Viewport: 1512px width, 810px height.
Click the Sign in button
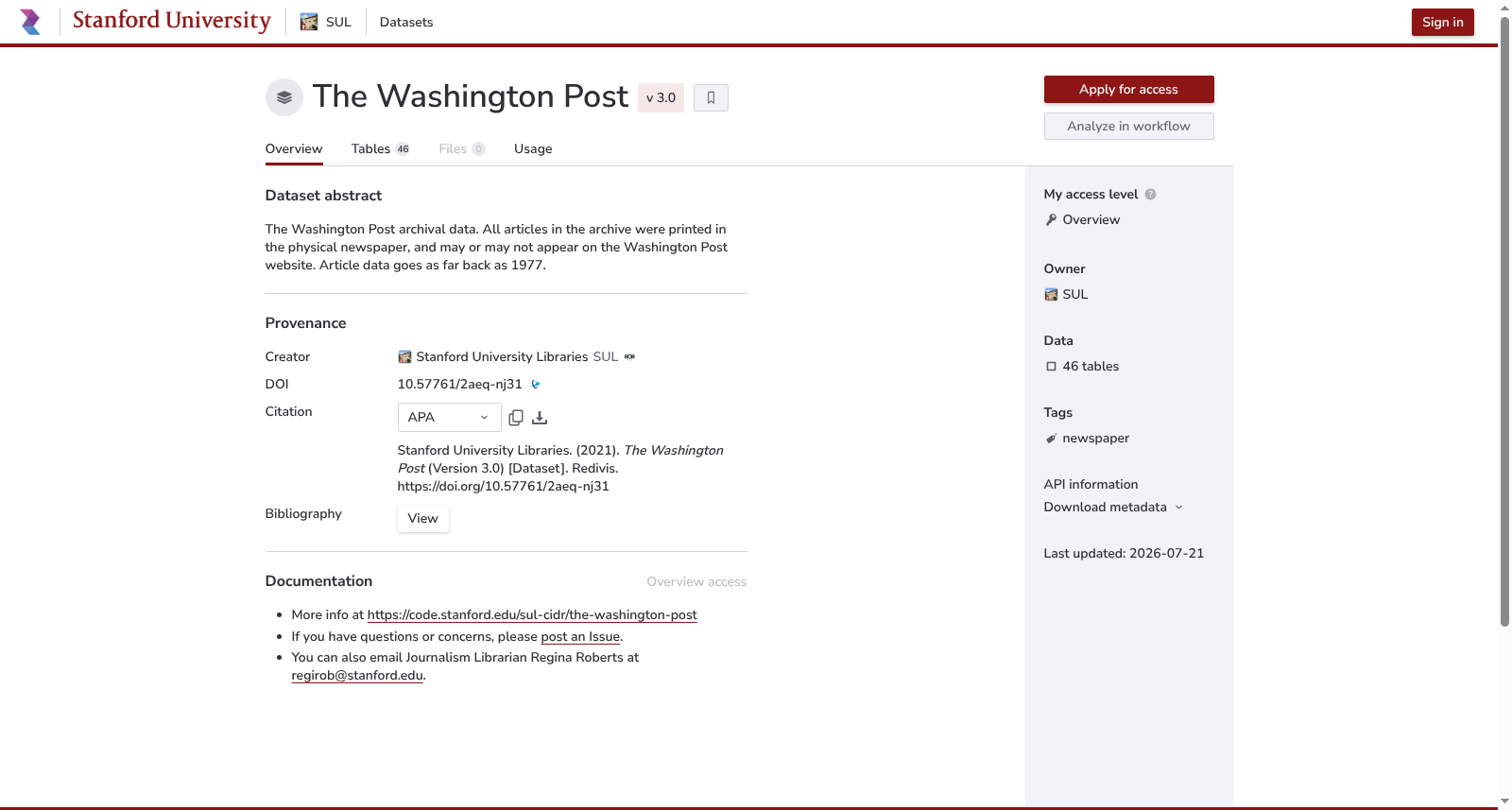point(1442,22)
